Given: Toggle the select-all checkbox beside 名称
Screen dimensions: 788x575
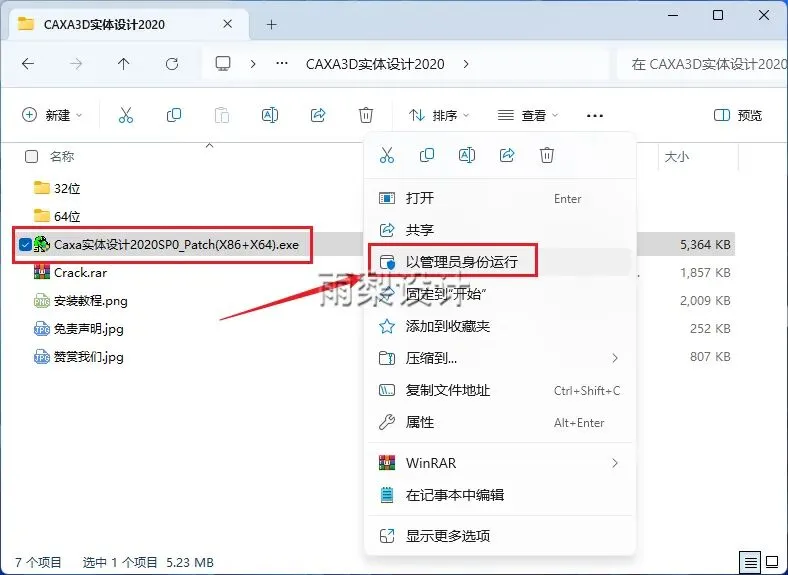Looking at the screenshot, I should [31, 157].
